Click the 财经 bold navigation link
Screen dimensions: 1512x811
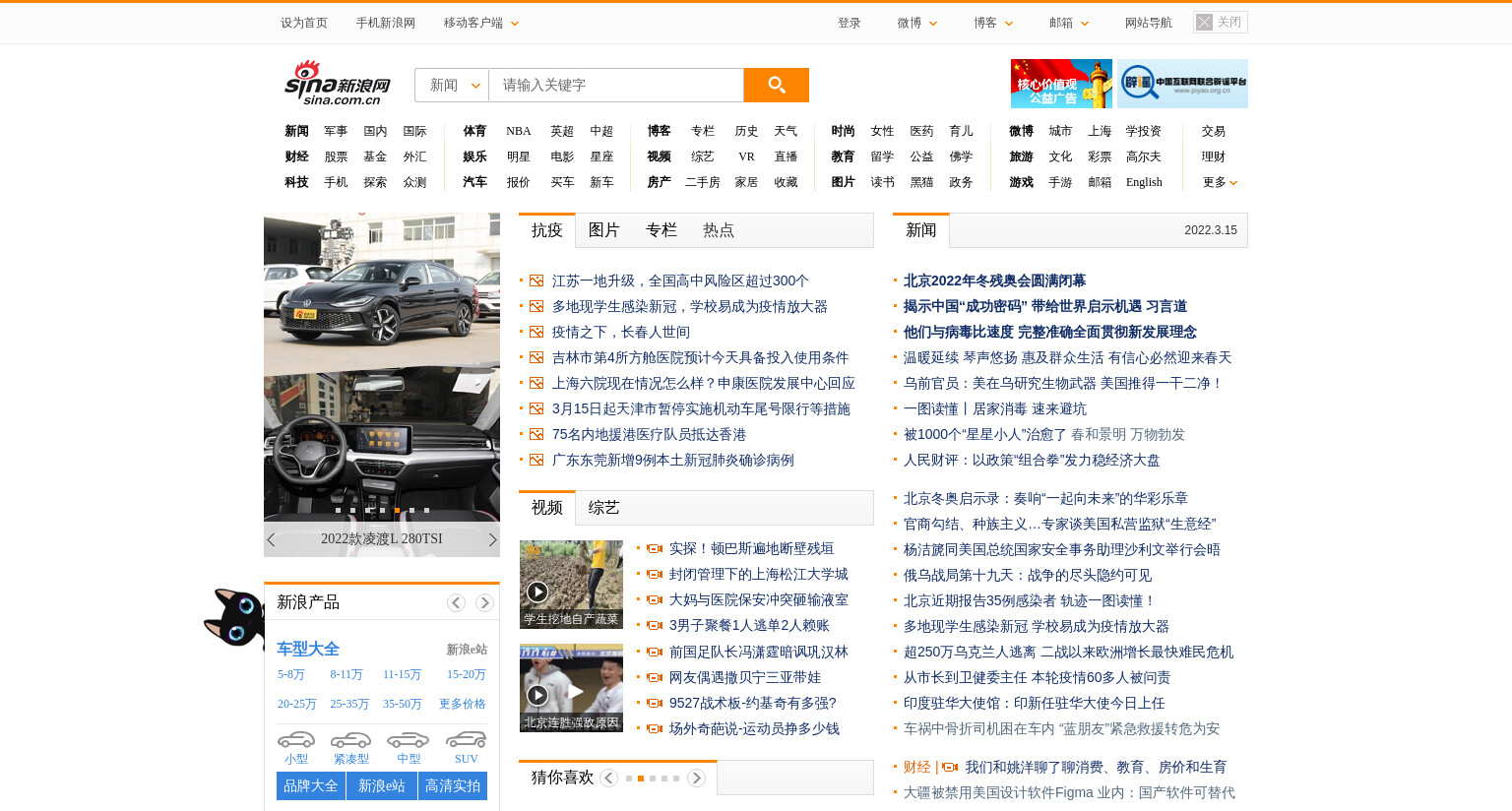(296, 156)
